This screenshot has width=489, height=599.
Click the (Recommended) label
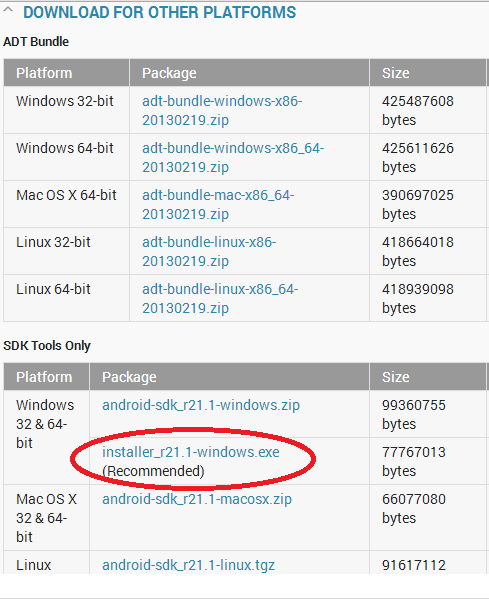pos(153,471)
